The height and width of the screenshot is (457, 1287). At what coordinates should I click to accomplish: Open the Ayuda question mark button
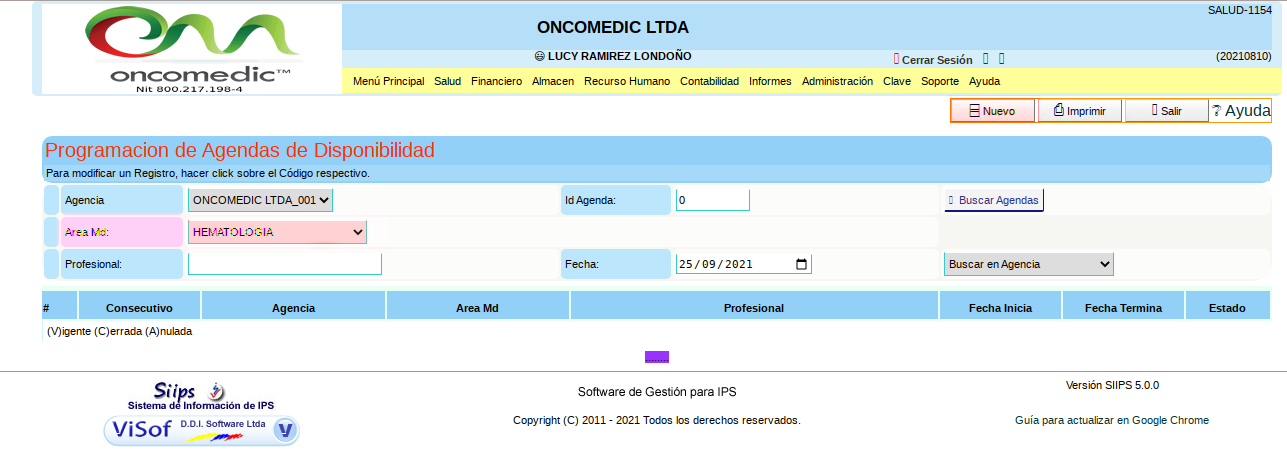(x=1240, y=111)
